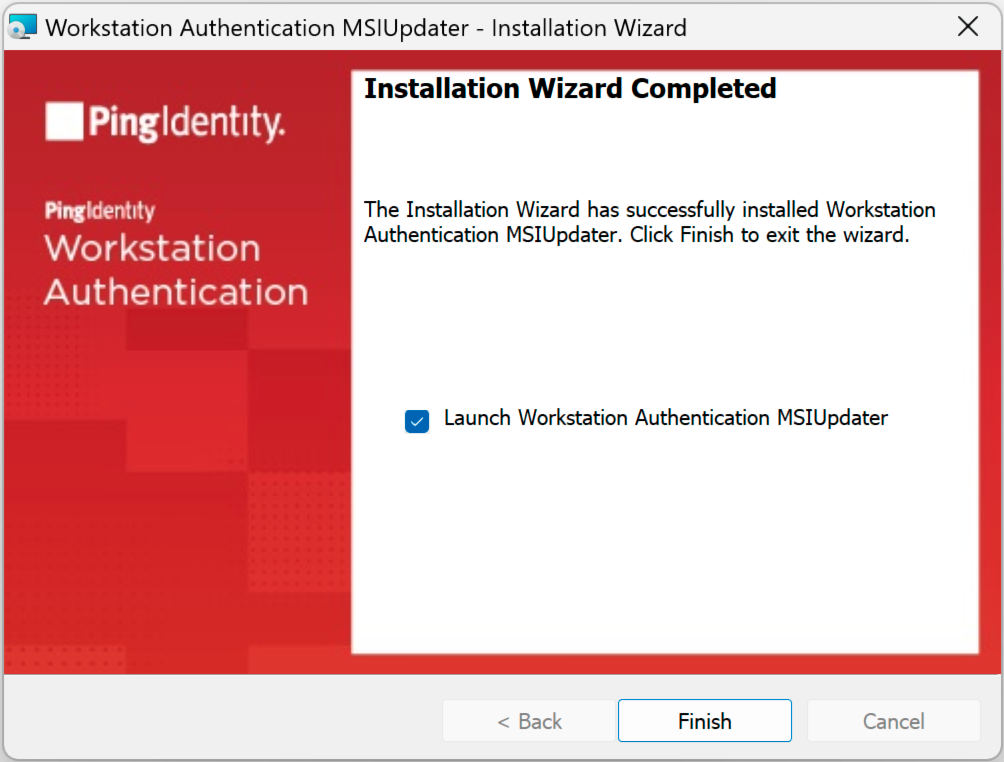Click the successfully installed message text
The height and width of the screenshot is (762, 1004).
coord(649,222)
